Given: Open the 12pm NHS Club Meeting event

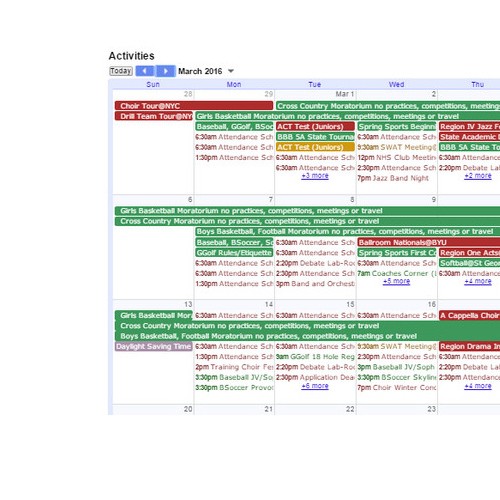Looking at the screenshot, I should pyautogui.click(x=397, y=157).
